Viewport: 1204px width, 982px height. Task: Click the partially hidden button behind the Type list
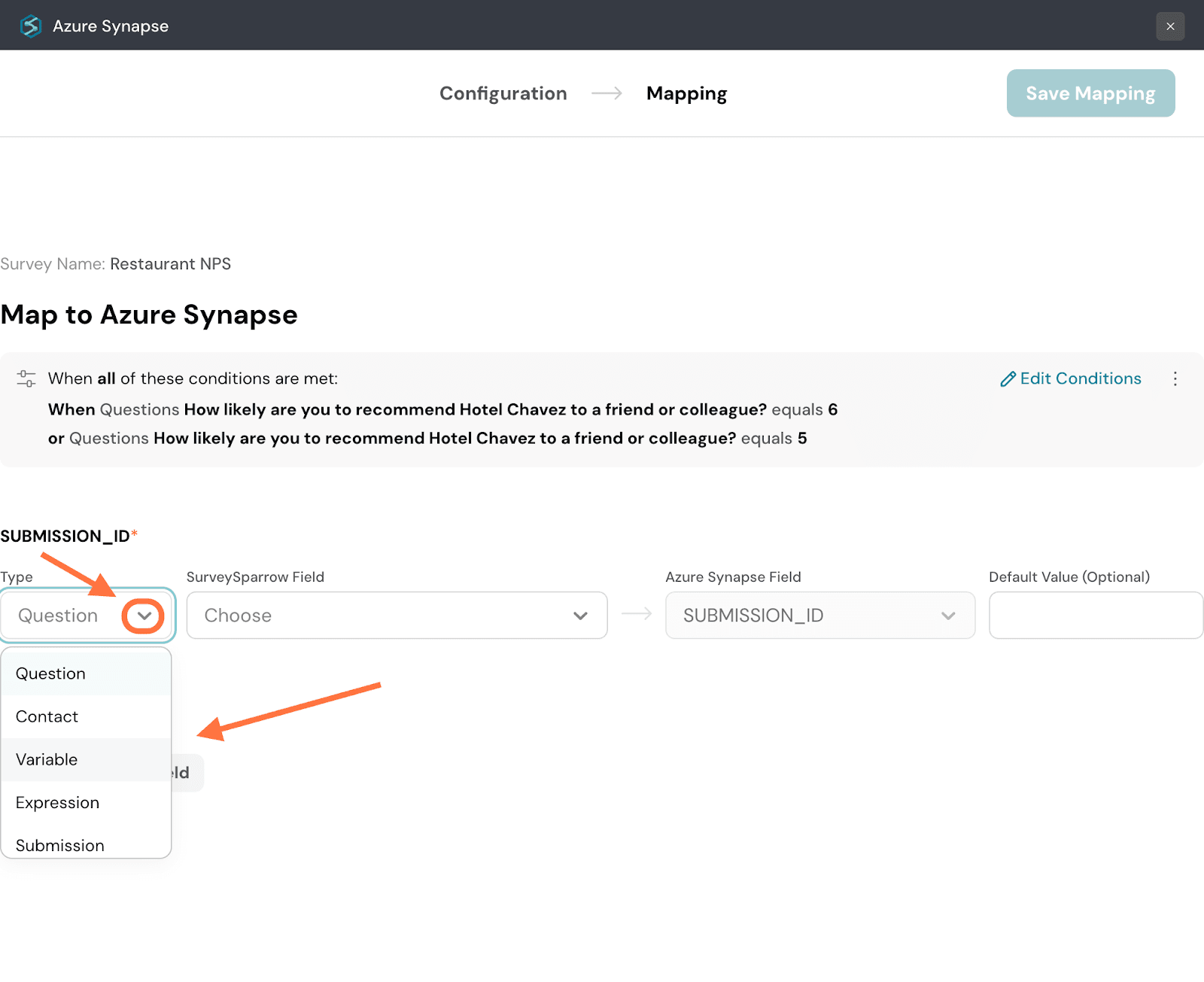(x=187, y=773)
